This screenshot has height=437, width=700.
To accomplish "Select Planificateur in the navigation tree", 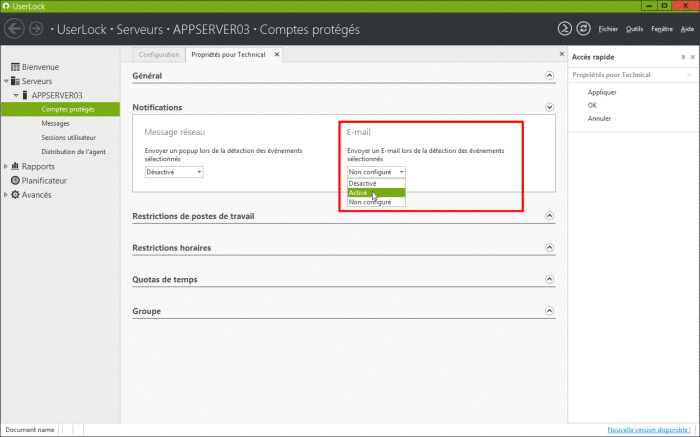I will (x=44, y=180).
